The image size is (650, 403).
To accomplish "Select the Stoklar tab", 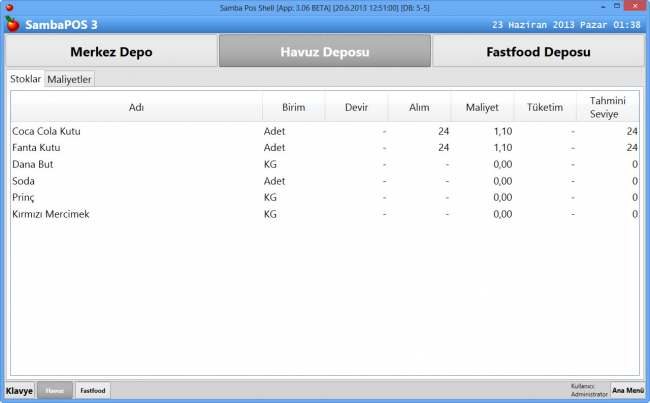I will (x=25, y=79).
